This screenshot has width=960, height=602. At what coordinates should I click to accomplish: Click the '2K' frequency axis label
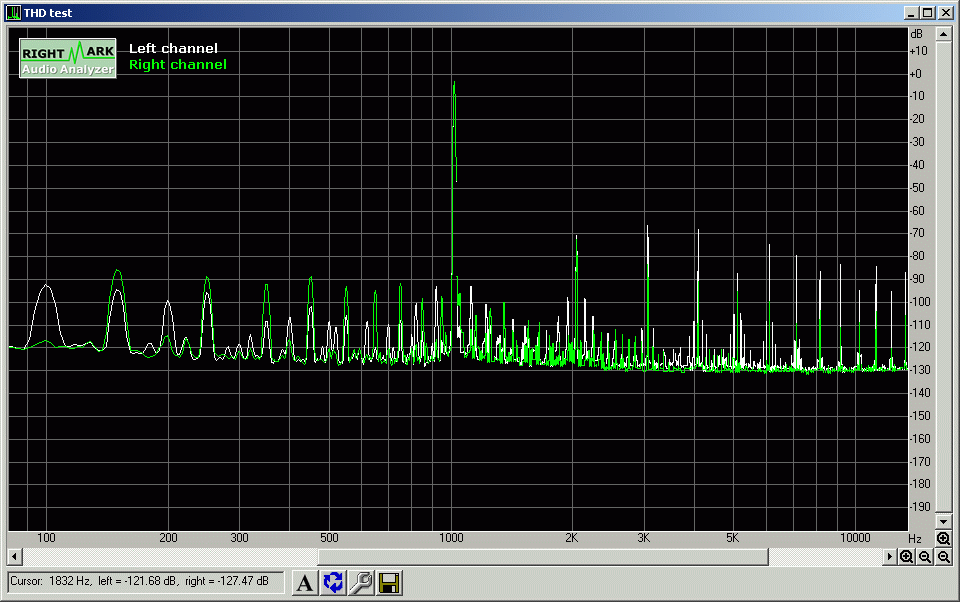(x=571, y=538)
